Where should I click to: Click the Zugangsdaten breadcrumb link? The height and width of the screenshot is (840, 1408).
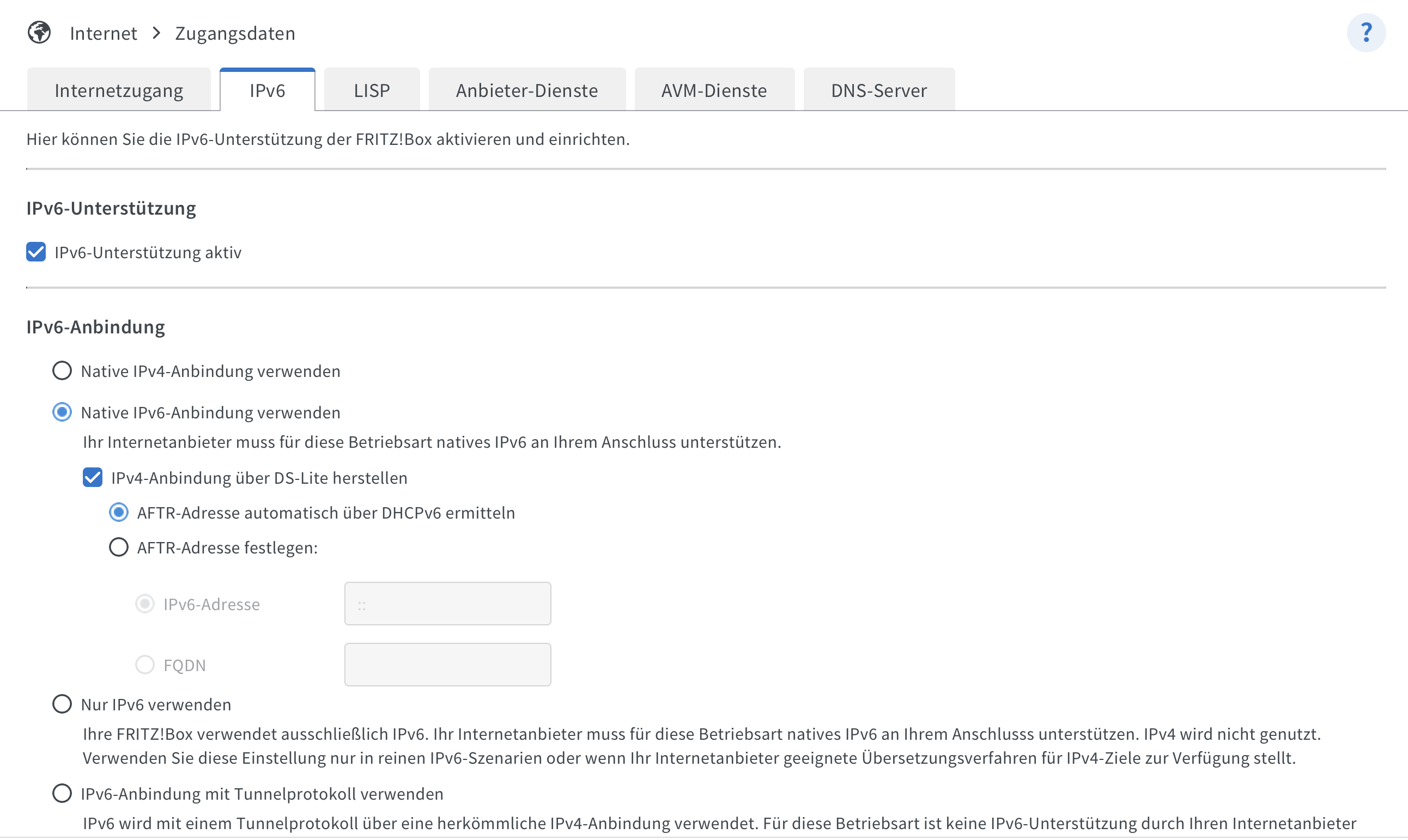click(x=235, y=33)
